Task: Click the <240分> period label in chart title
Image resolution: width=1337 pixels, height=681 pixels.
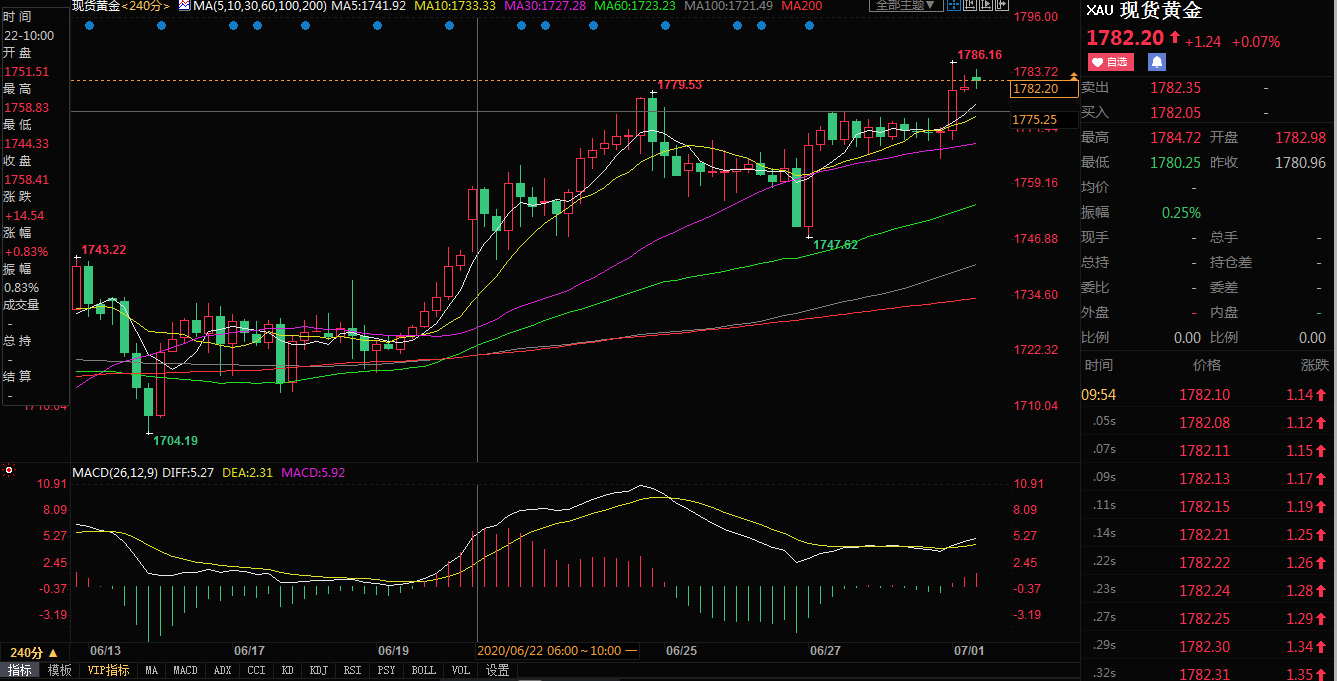Action: [x=146, y=6]
